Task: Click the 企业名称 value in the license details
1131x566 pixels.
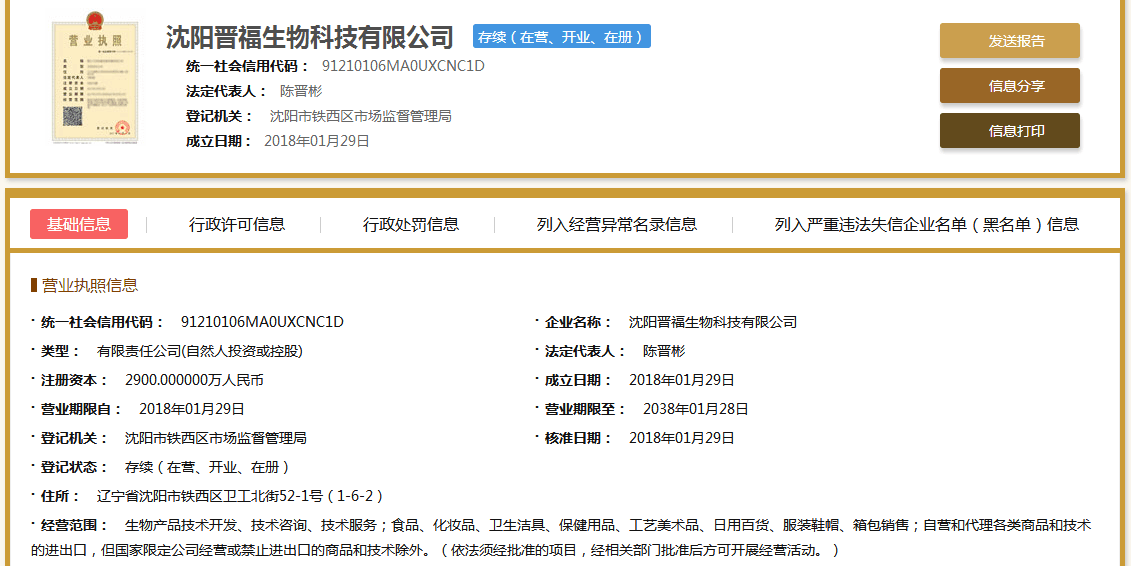Action: coord(712,322)
